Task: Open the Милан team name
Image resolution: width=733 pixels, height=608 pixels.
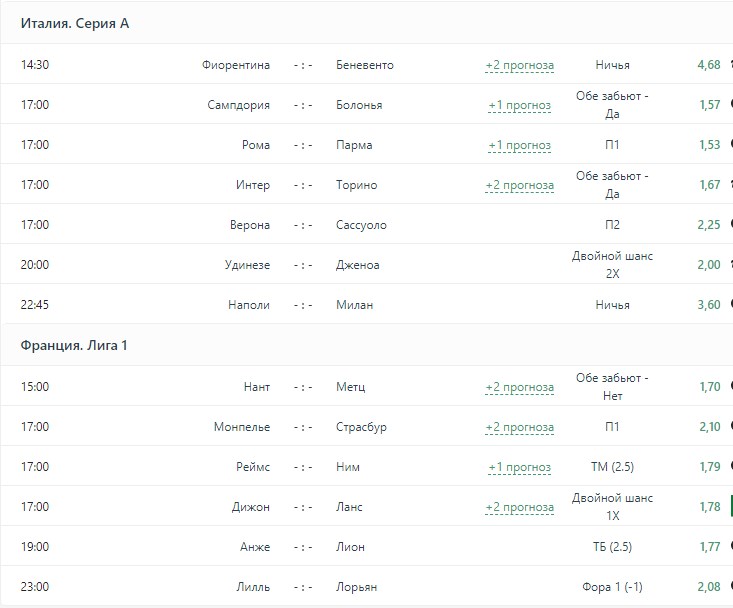Action: click(x=354, y=305)
